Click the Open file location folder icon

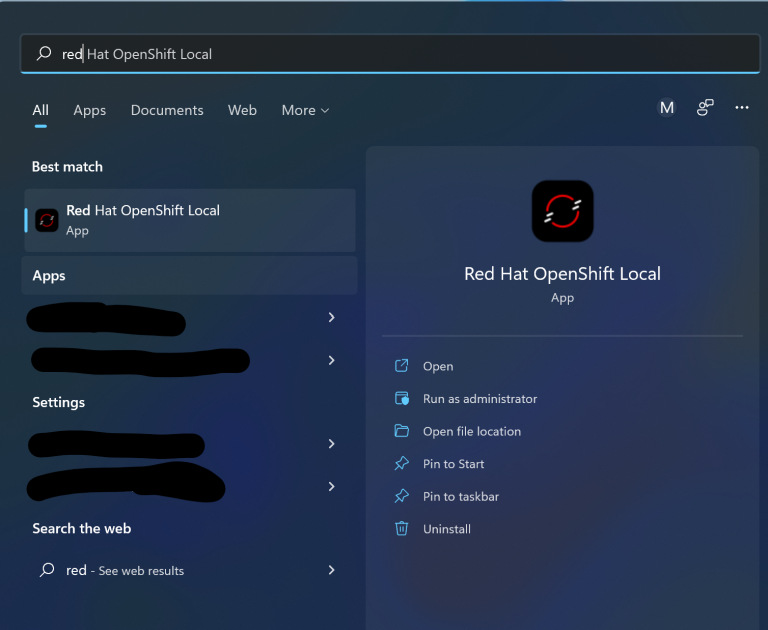point(402,431)
